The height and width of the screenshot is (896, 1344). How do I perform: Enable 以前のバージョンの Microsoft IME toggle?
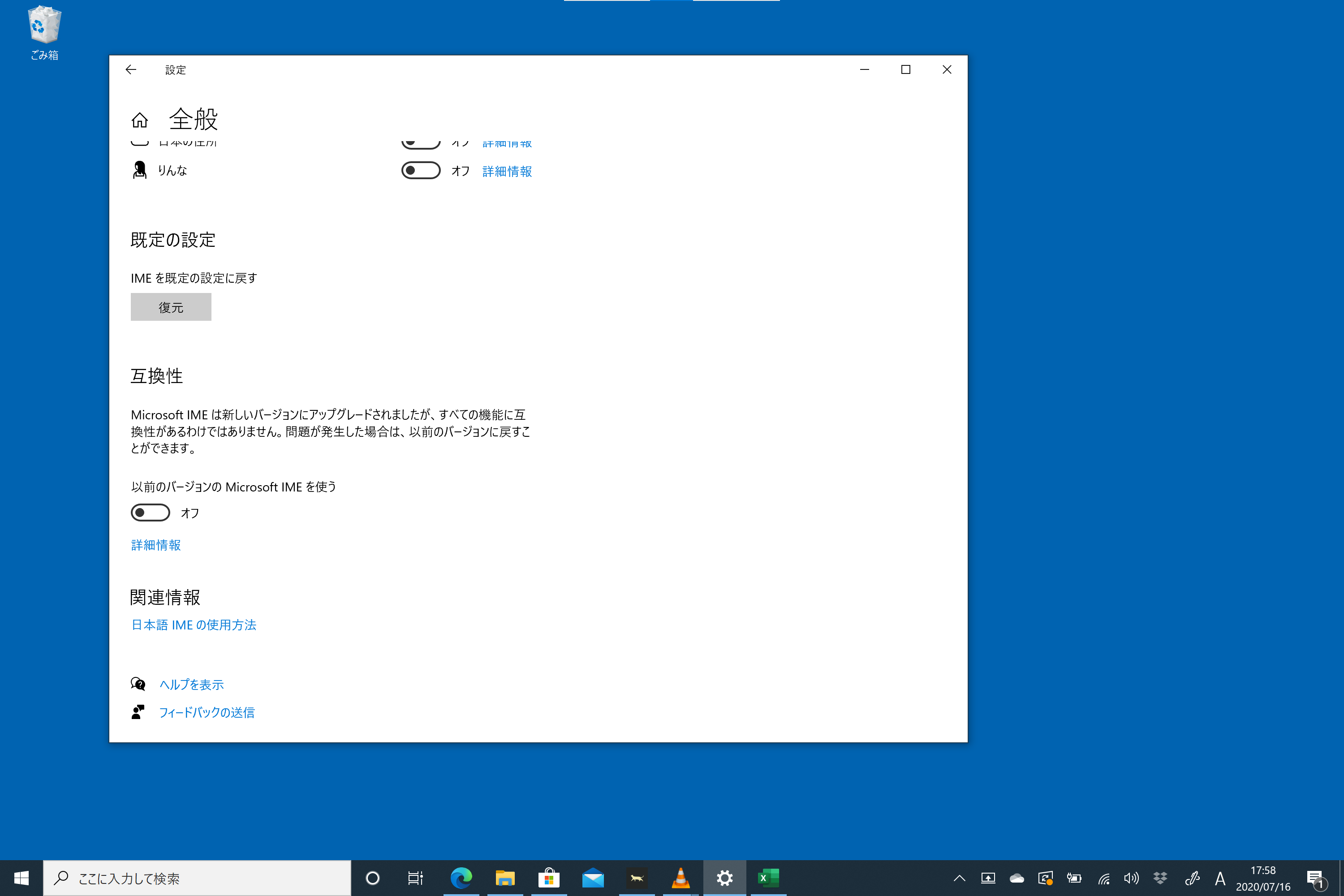(150, 513)
